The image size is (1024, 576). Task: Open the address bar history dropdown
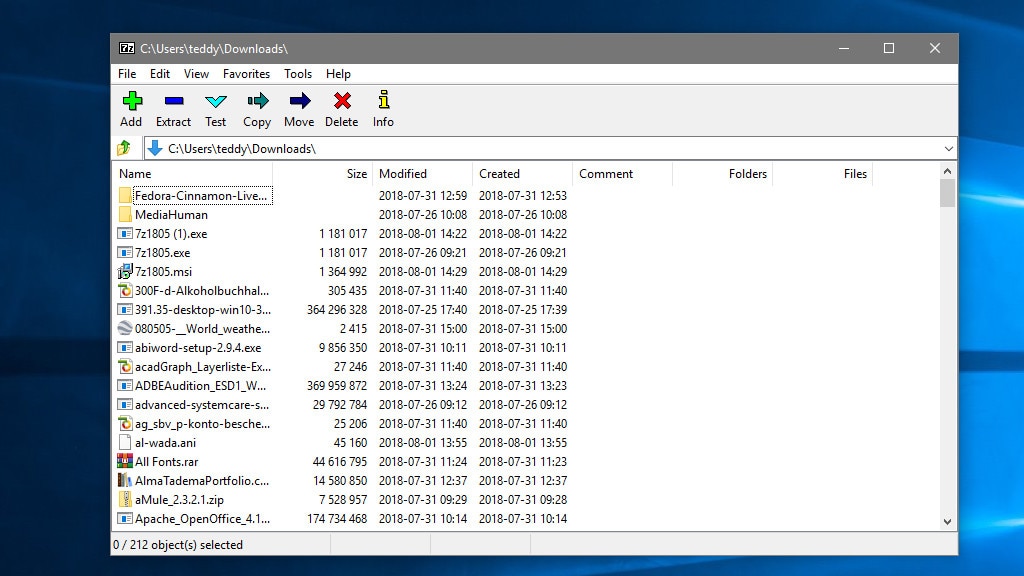click(948, 147)
